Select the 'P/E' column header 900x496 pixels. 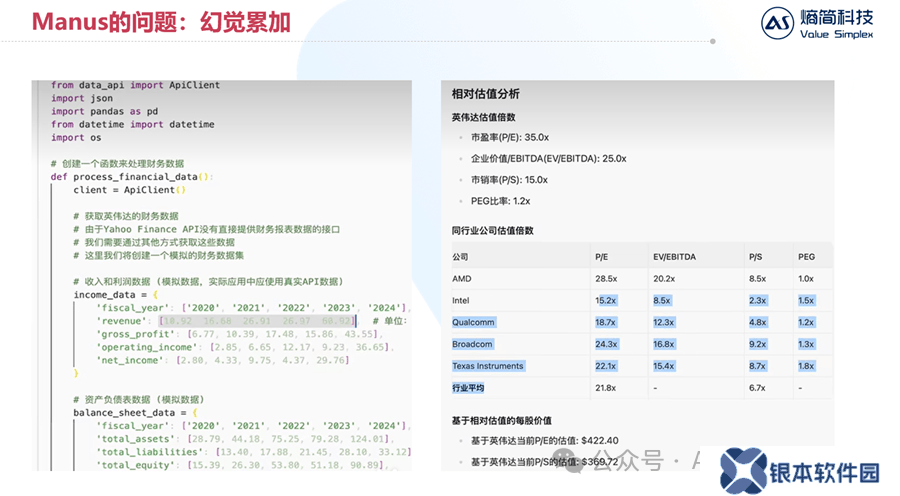pos(602,257)
